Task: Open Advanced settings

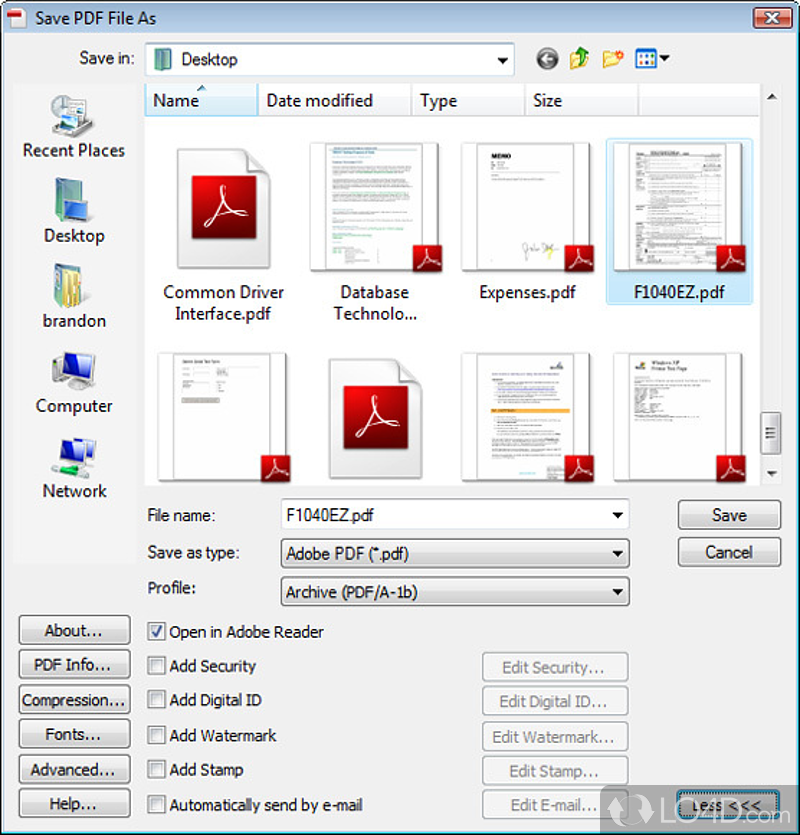Action: (x=74, y=769)
